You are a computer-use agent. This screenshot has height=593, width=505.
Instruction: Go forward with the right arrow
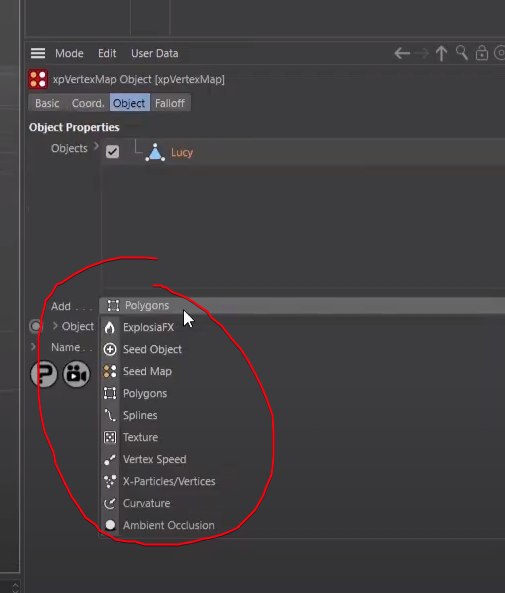[x=422, y=53]
